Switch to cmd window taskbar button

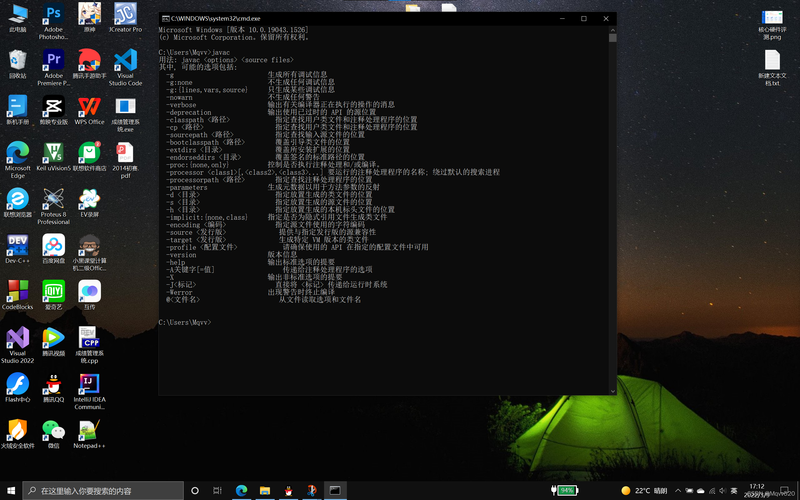coord(335,490)
